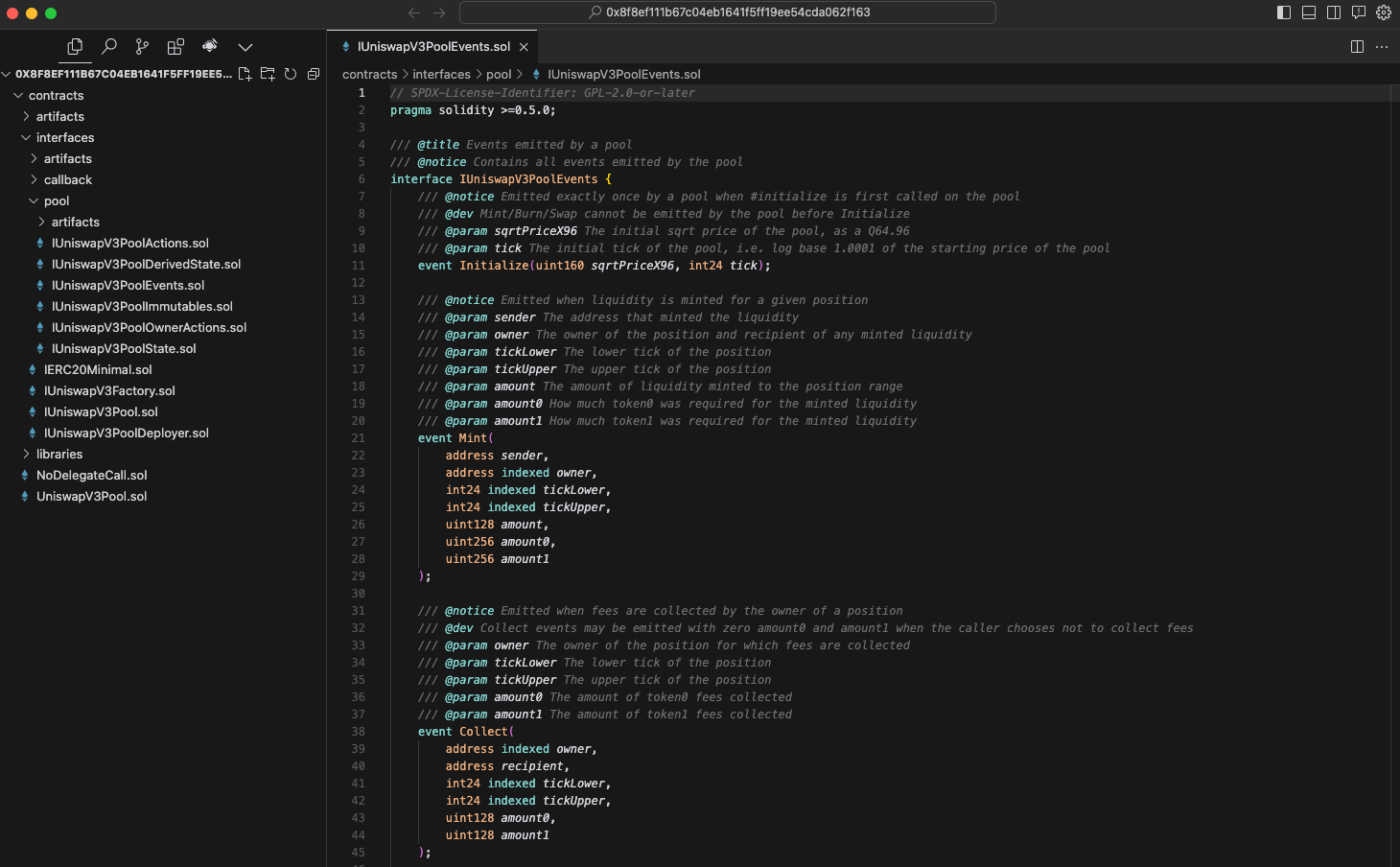Open IERC20Minimal.sol file
The height and width of the screenshot is (867, 1400).
[x=98, y=369]
